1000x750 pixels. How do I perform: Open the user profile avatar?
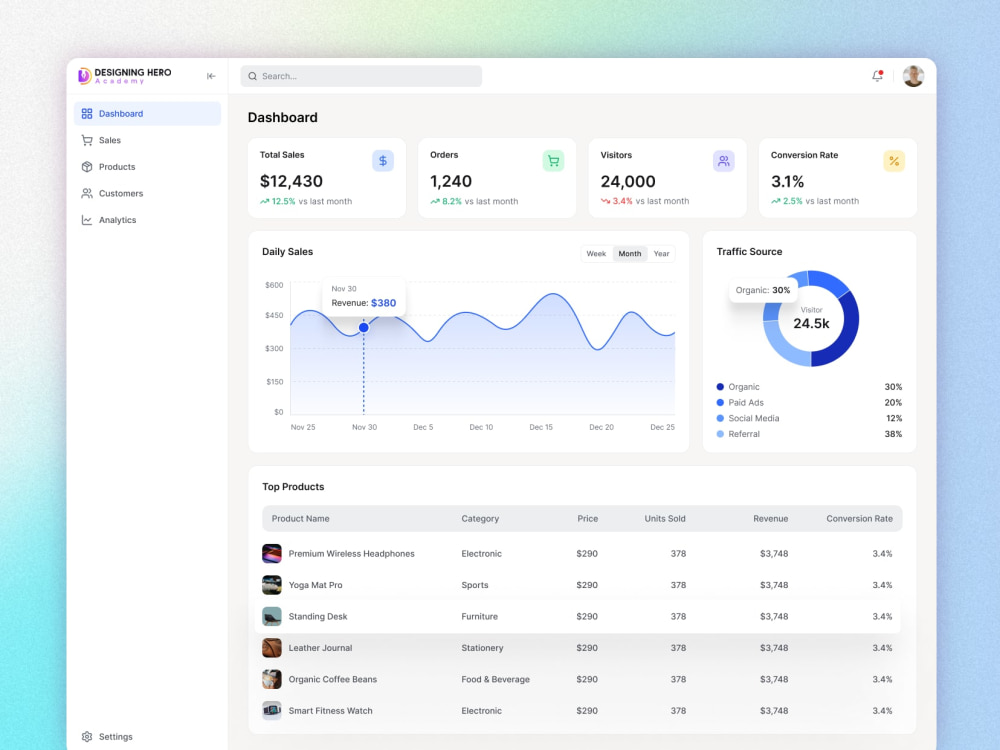[913, 76]
